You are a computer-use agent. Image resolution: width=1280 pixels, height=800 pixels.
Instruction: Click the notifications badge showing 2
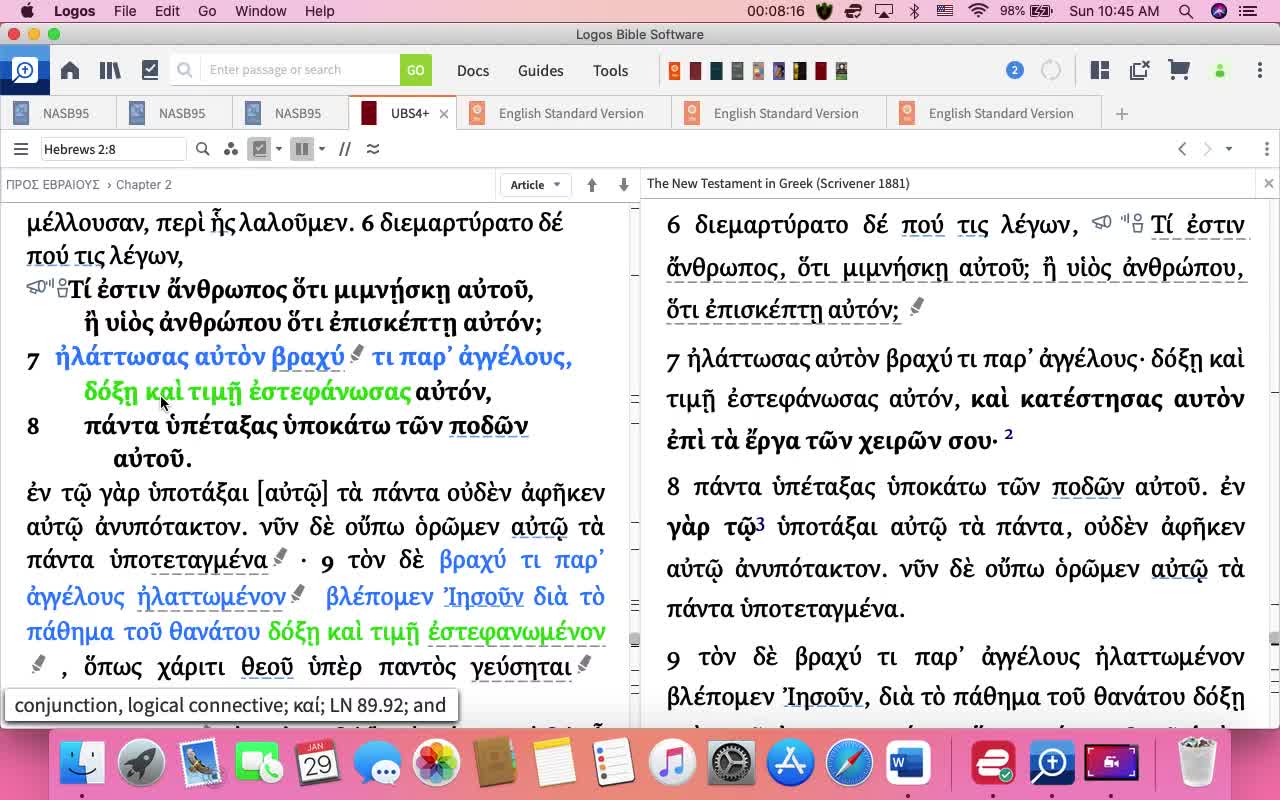point(1014,70)
